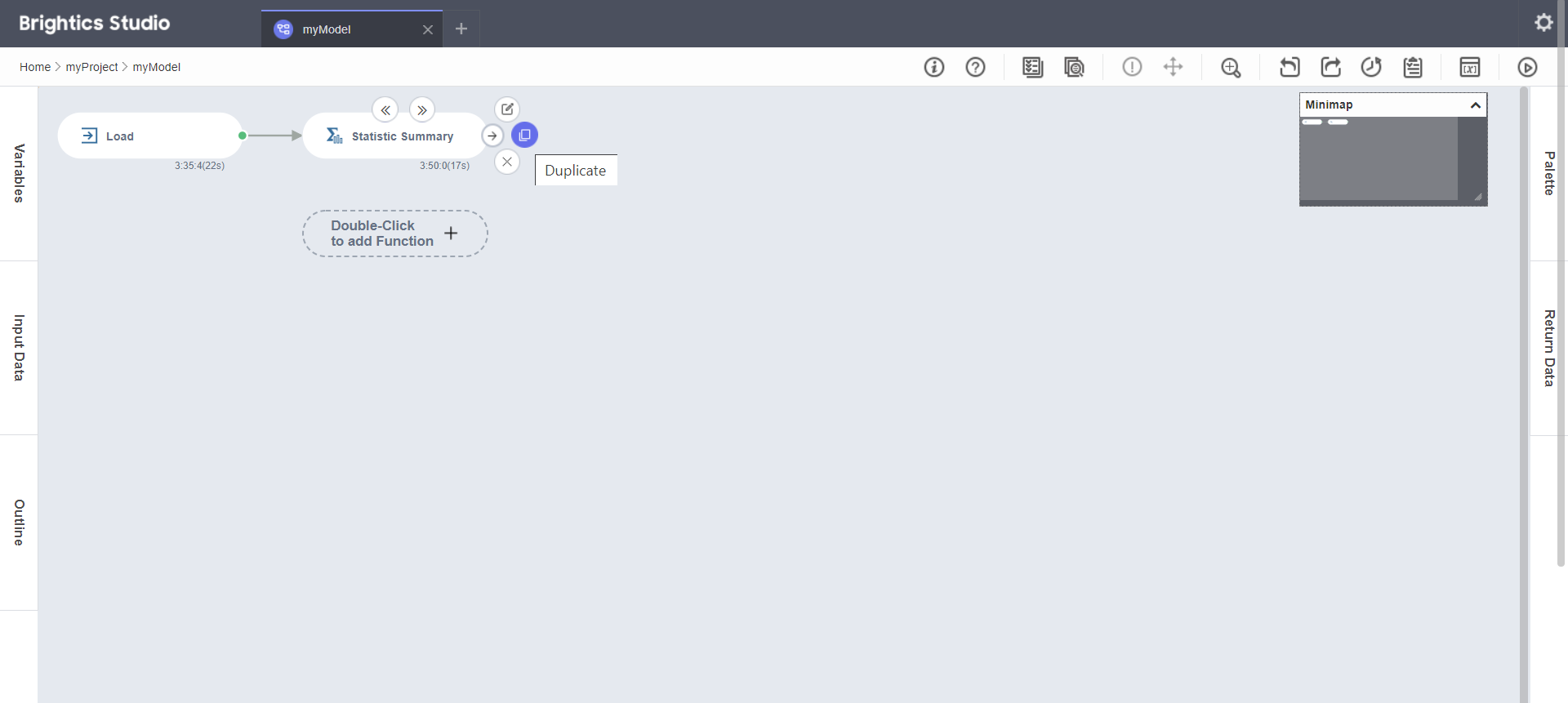Click the zoom in magnifier icon
The height and width of the screenshot is (703, 1568).
[1231, 67]
